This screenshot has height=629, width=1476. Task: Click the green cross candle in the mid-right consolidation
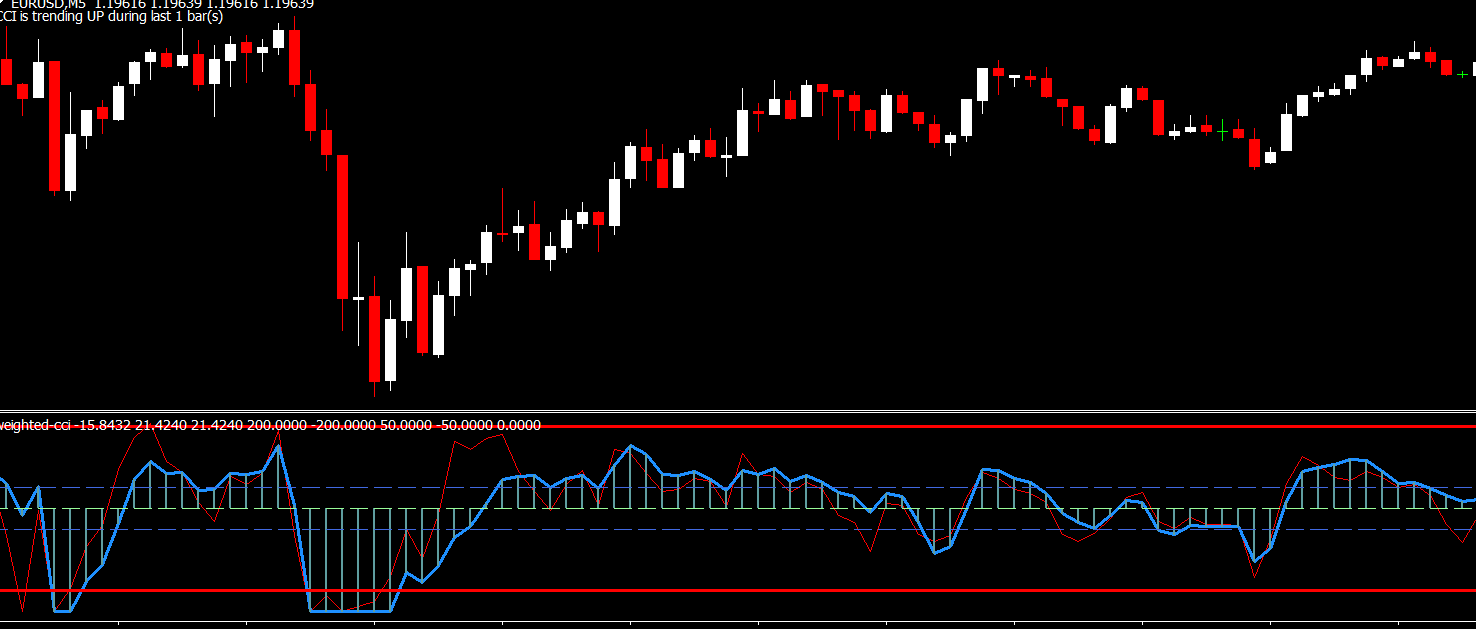1222,130
